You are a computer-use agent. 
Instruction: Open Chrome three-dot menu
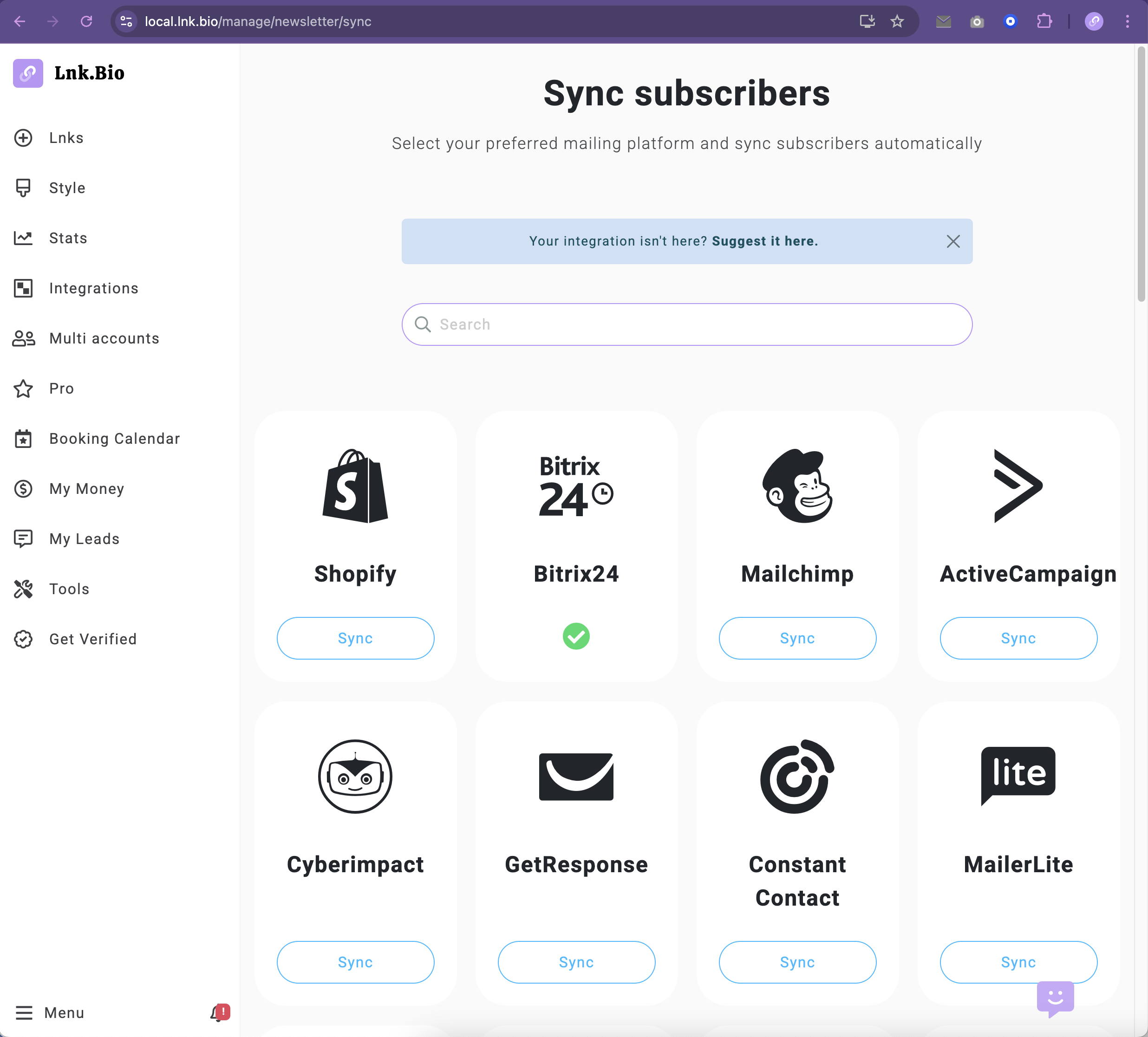click(1127, 22)
